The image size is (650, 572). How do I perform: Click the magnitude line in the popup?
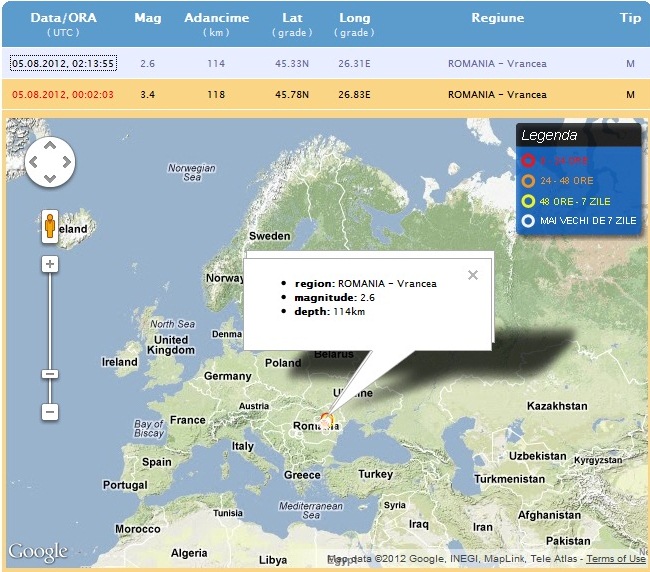[x=334, y=298]
